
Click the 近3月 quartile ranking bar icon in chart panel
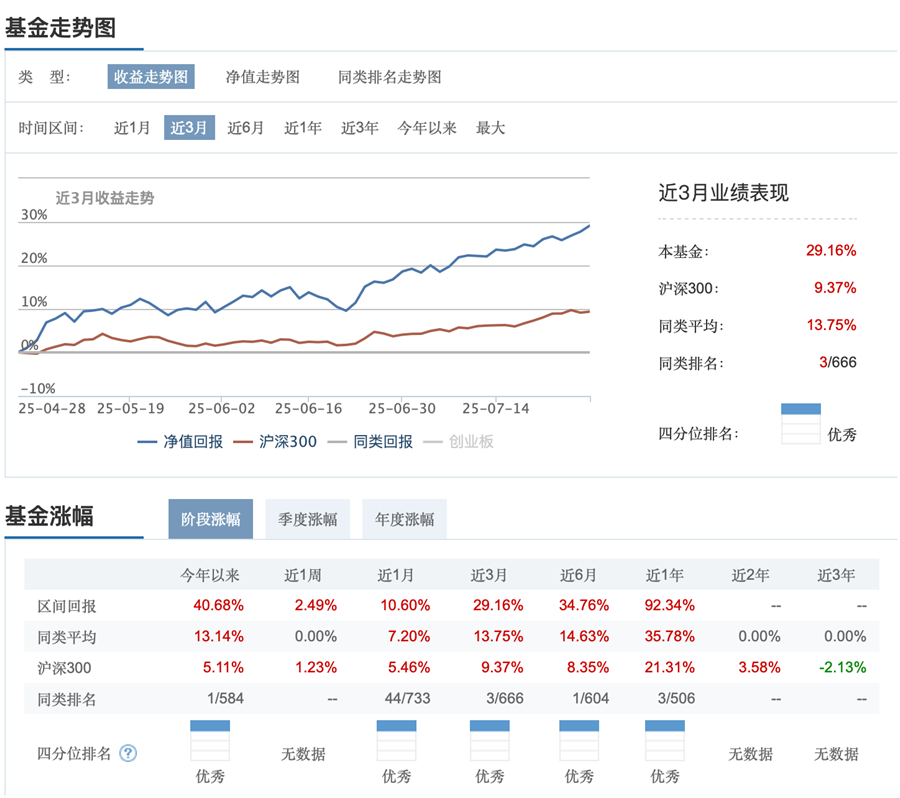[801, 424]
